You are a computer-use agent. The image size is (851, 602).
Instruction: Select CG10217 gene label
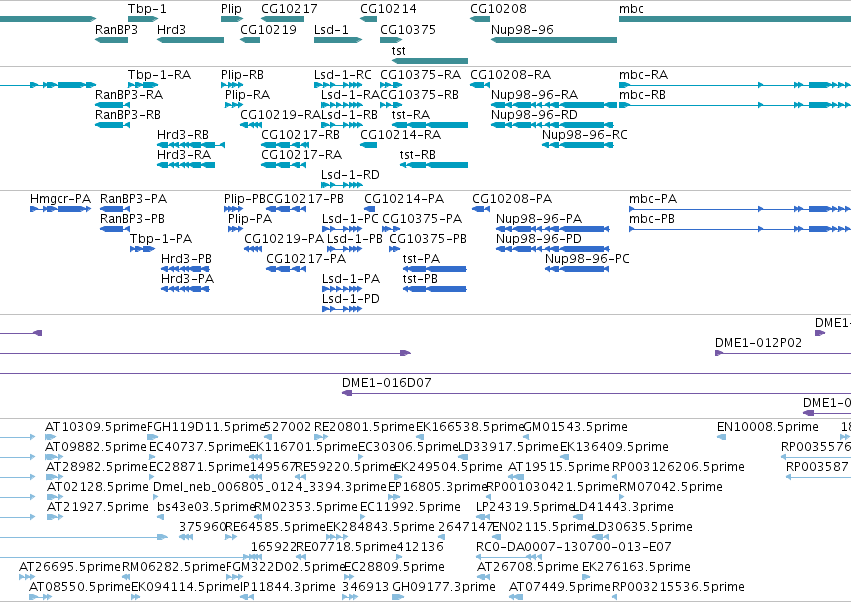289,9
